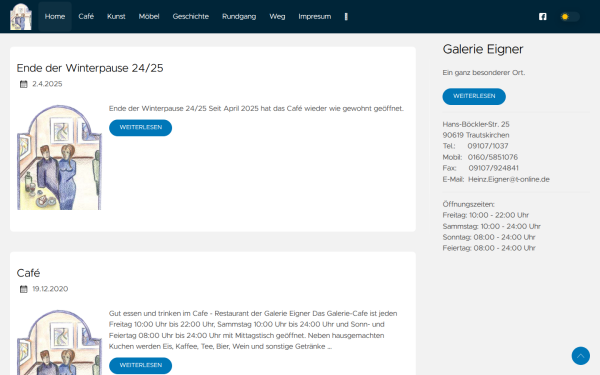Toggle the dark mode sun switch

569,16
